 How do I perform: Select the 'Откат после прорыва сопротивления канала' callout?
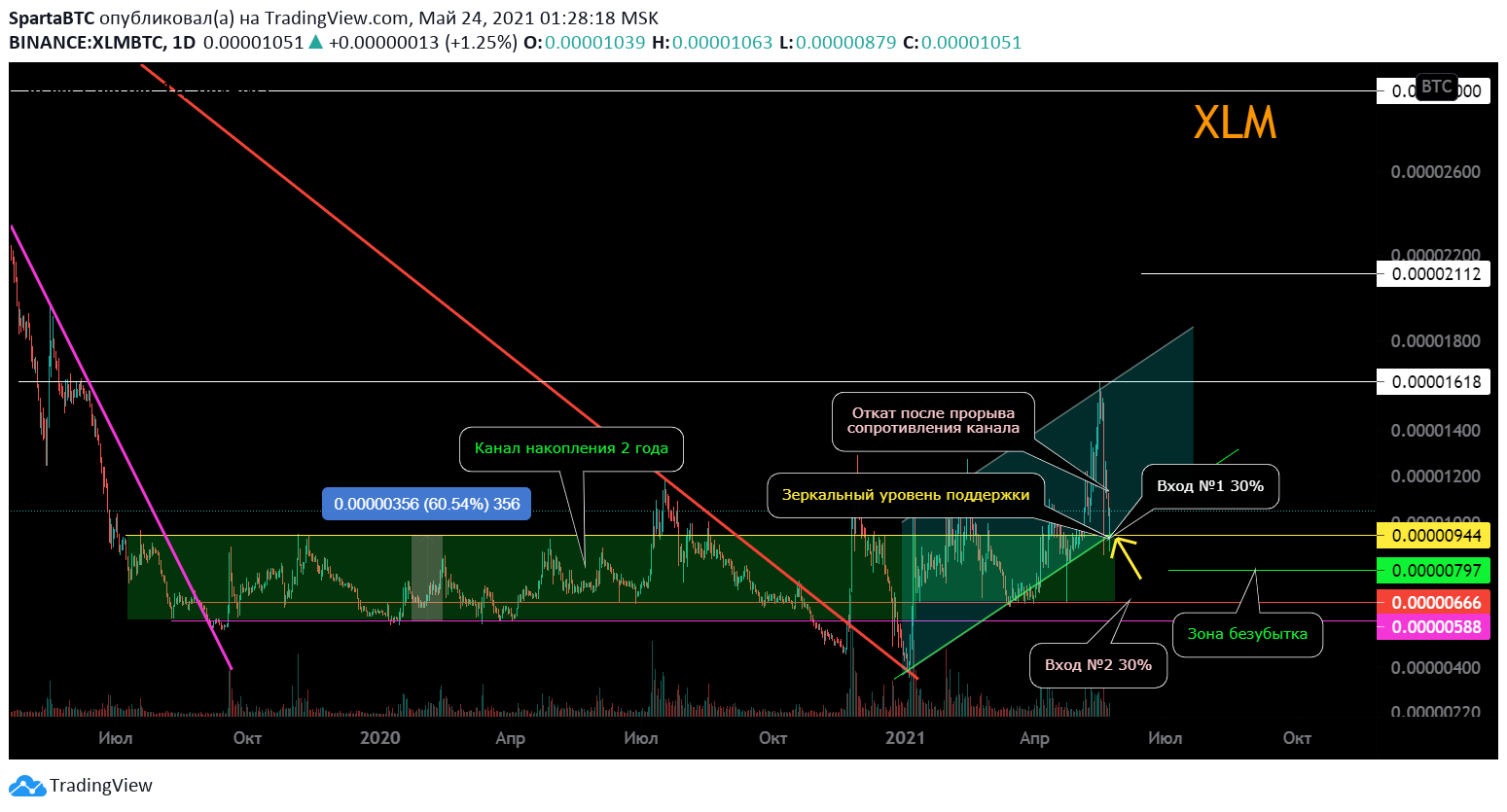[x=933, y=421]
